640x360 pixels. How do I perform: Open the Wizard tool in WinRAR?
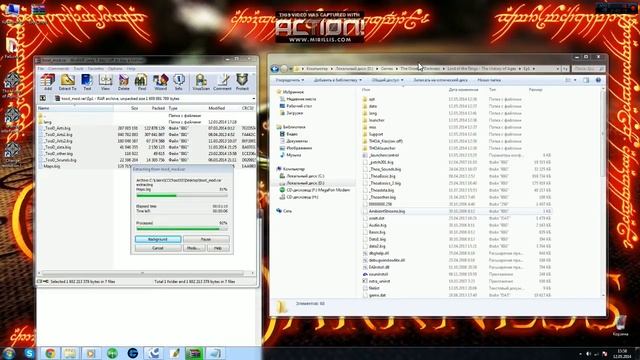(x=160, y=82)
